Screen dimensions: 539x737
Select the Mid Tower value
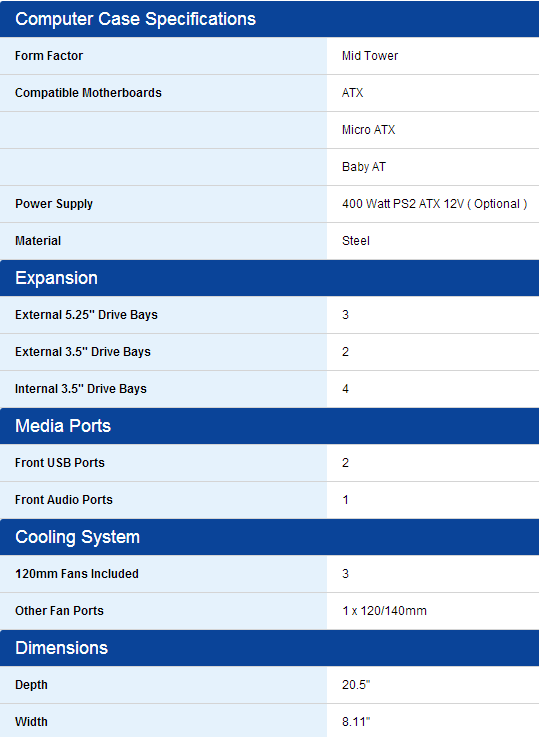pyautogui.click(x=370, y=55)
